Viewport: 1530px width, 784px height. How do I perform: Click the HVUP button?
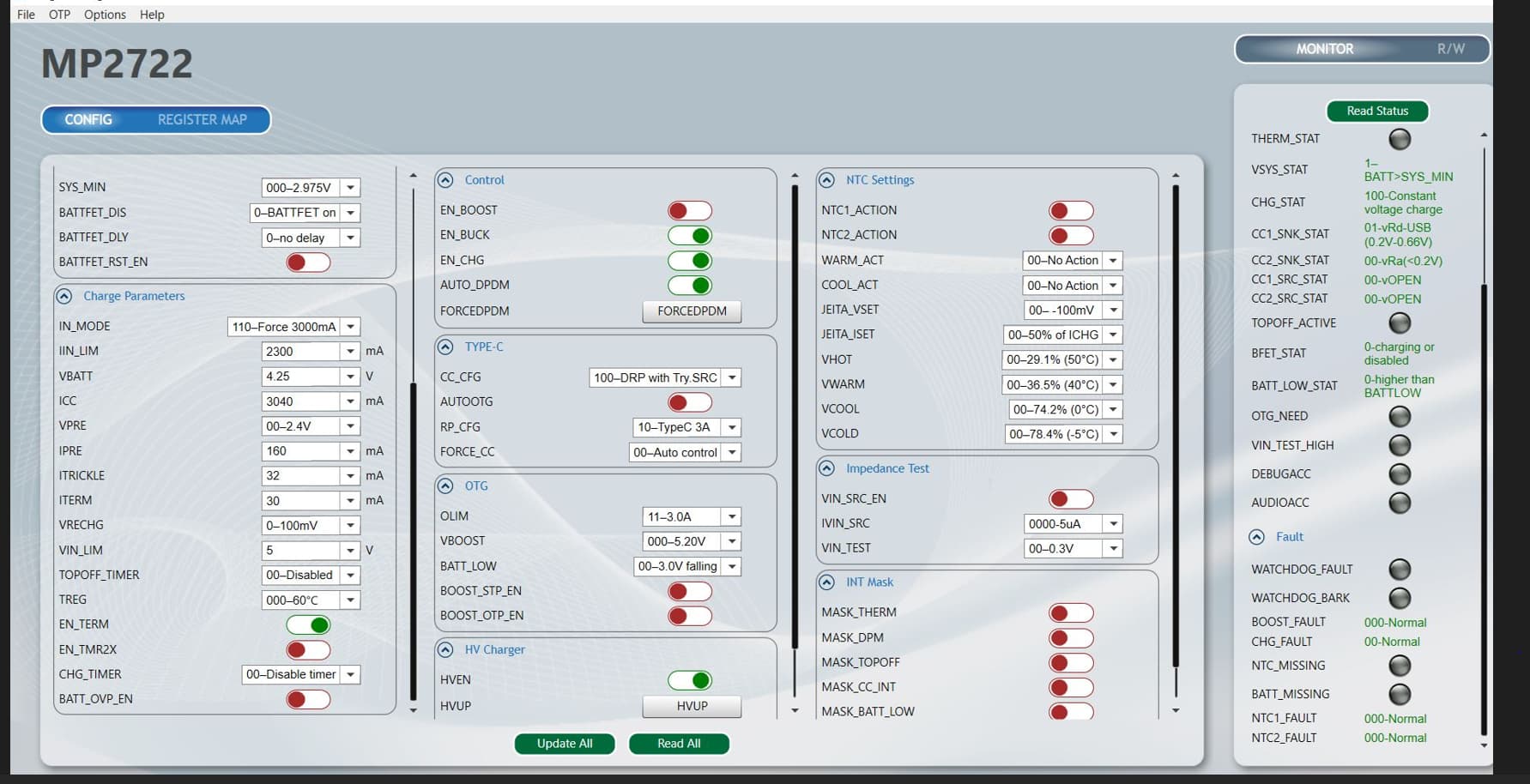click(692, 706)
